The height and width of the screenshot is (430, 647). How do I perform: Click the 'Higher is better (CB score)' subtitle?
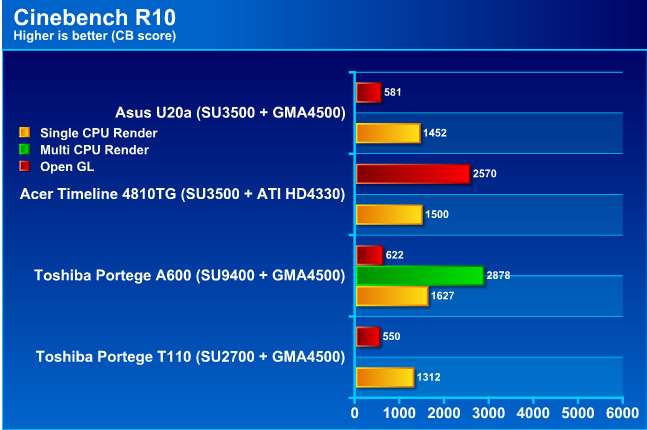click(x=95, y=36)
